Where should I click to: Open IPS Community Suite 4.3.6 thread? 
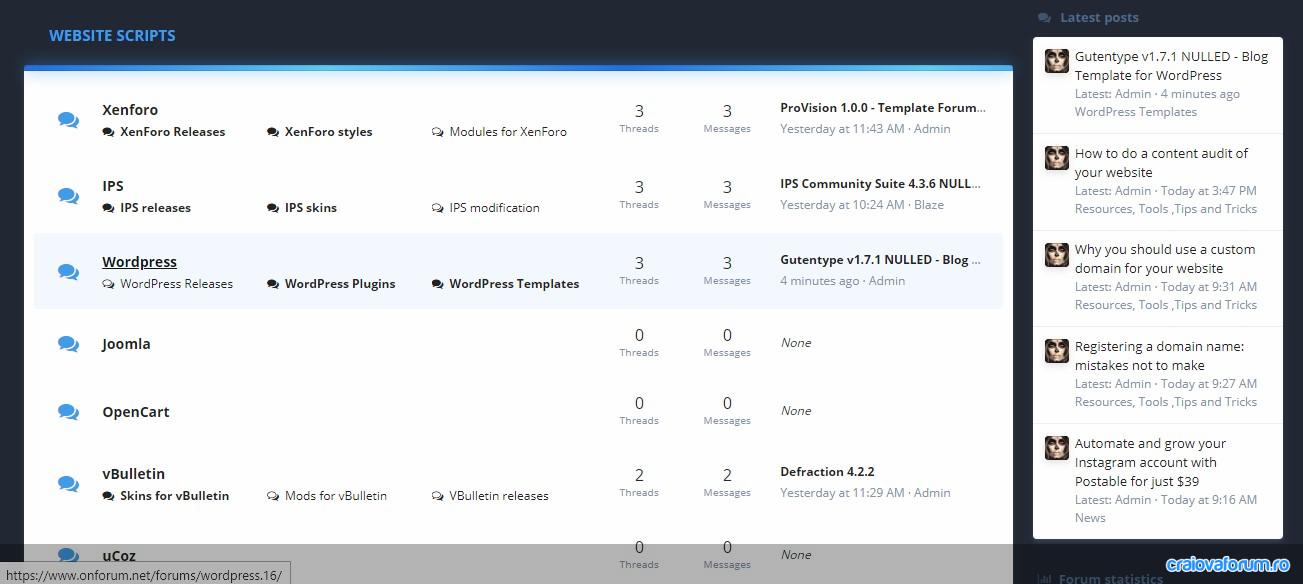[880, 184]
